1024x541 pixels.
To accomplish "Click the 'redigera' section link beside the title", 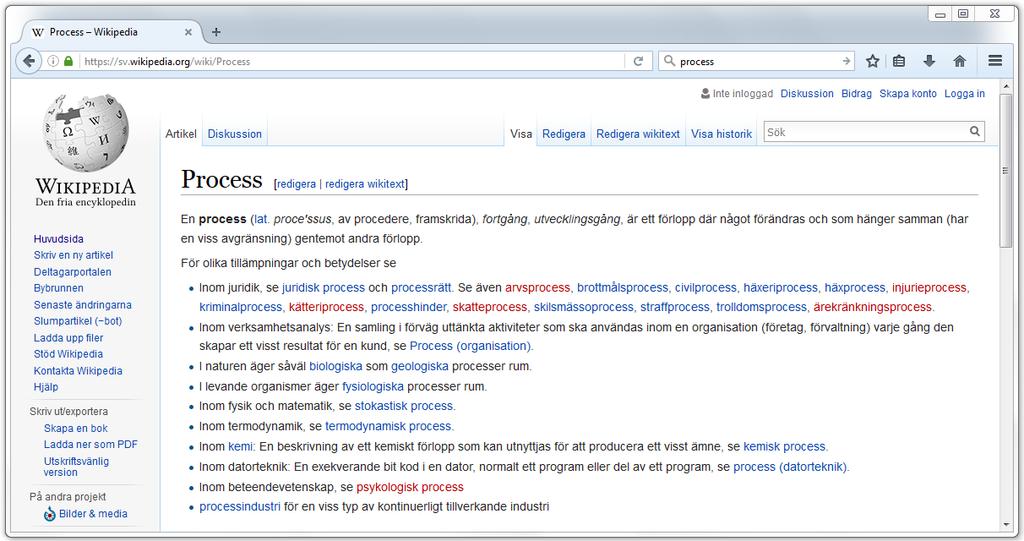I will pos(296,184).
